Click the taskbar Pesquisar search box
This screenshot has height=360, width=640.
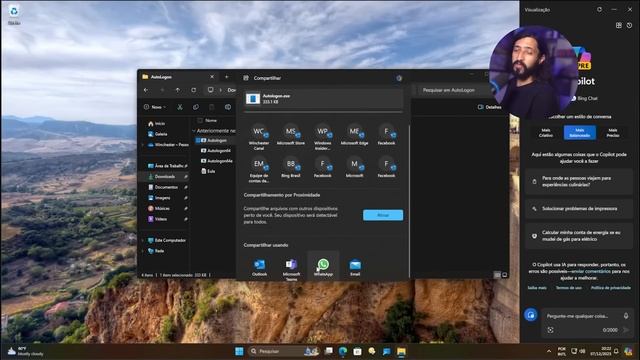pyautogui.click(x=284, y=351)
